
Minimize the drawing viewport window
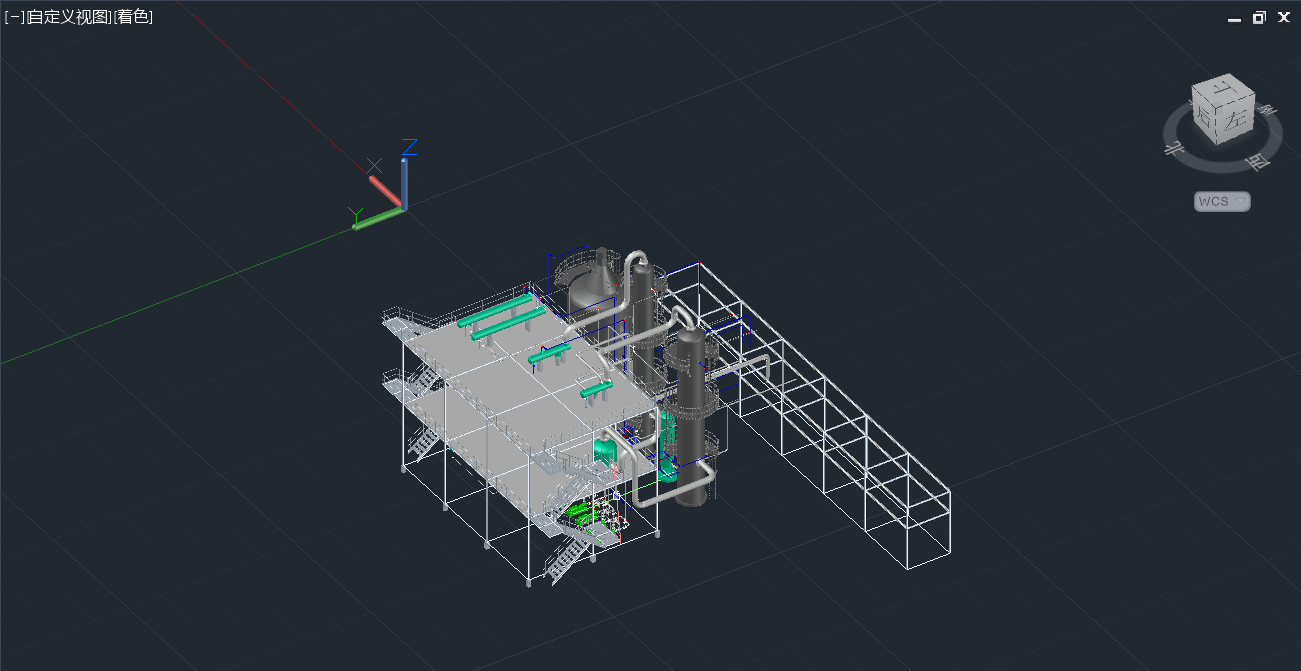(1235, 18)
